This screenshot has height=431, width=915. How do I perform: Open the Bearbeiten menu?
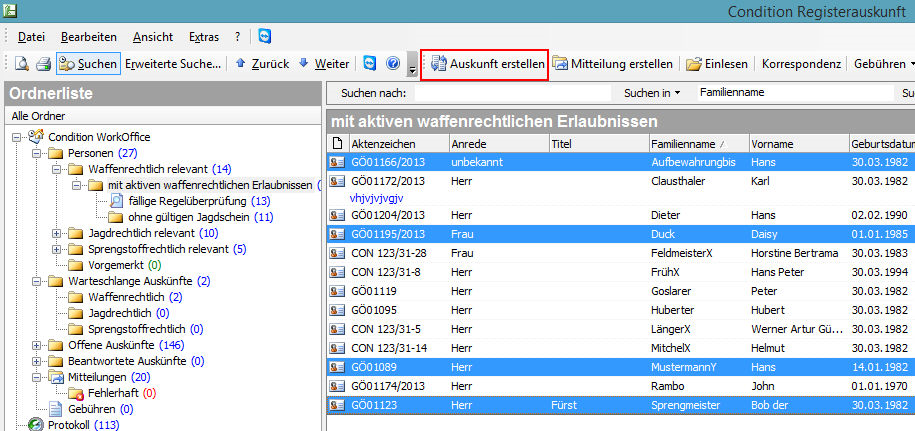coord(88,37)
